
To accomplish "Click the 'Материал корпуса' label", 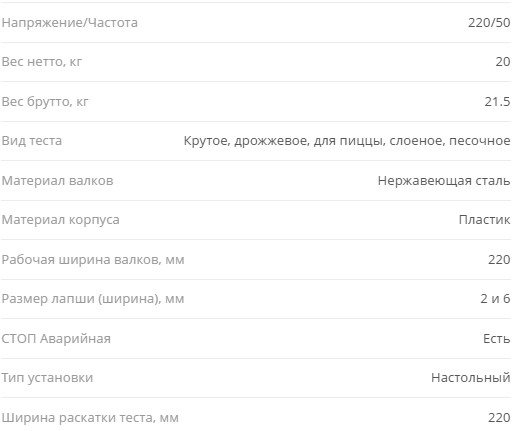I will pyautogui.click(x=60, y=220).
